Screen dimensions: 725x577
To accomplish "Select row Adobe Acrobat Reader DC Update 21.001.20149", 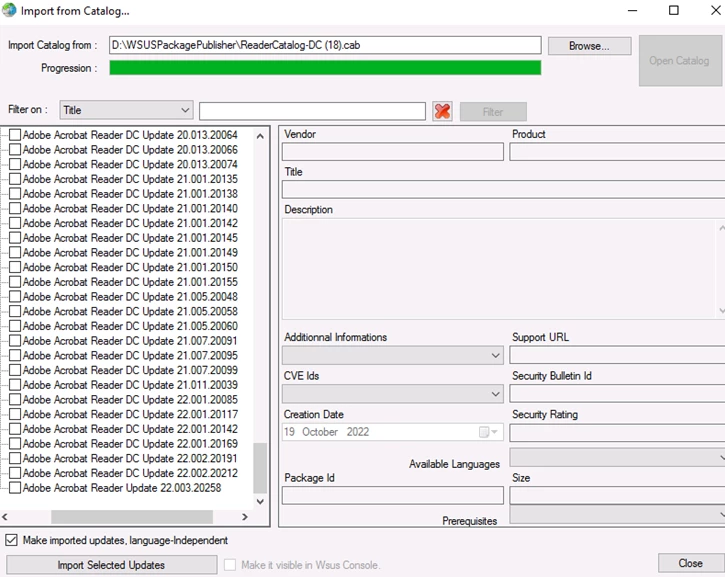I will pyautogui.click(x=130, y=252).
